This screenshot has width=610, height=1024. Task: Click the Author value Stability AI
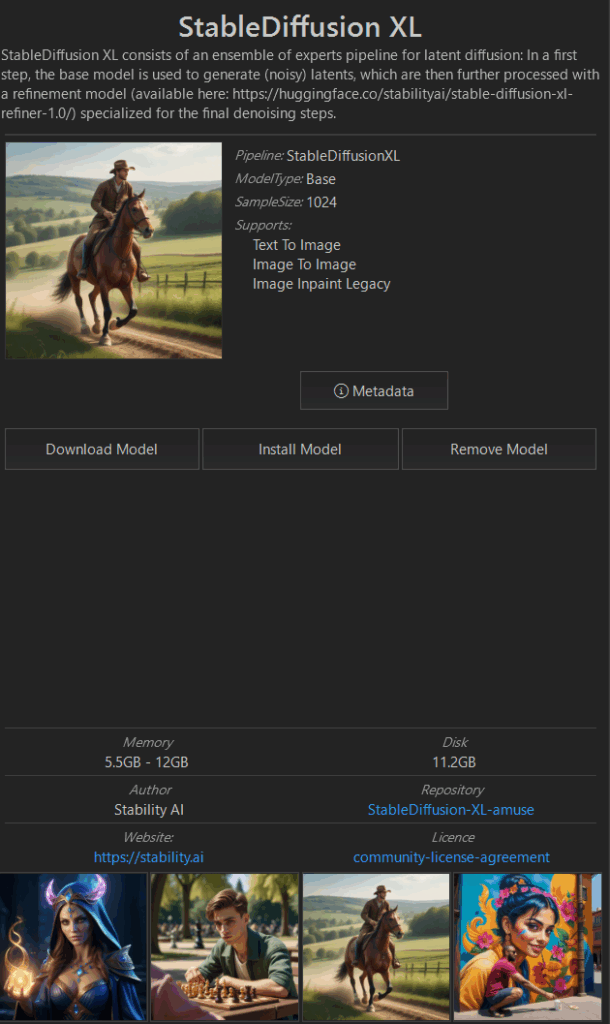(149, 810)
